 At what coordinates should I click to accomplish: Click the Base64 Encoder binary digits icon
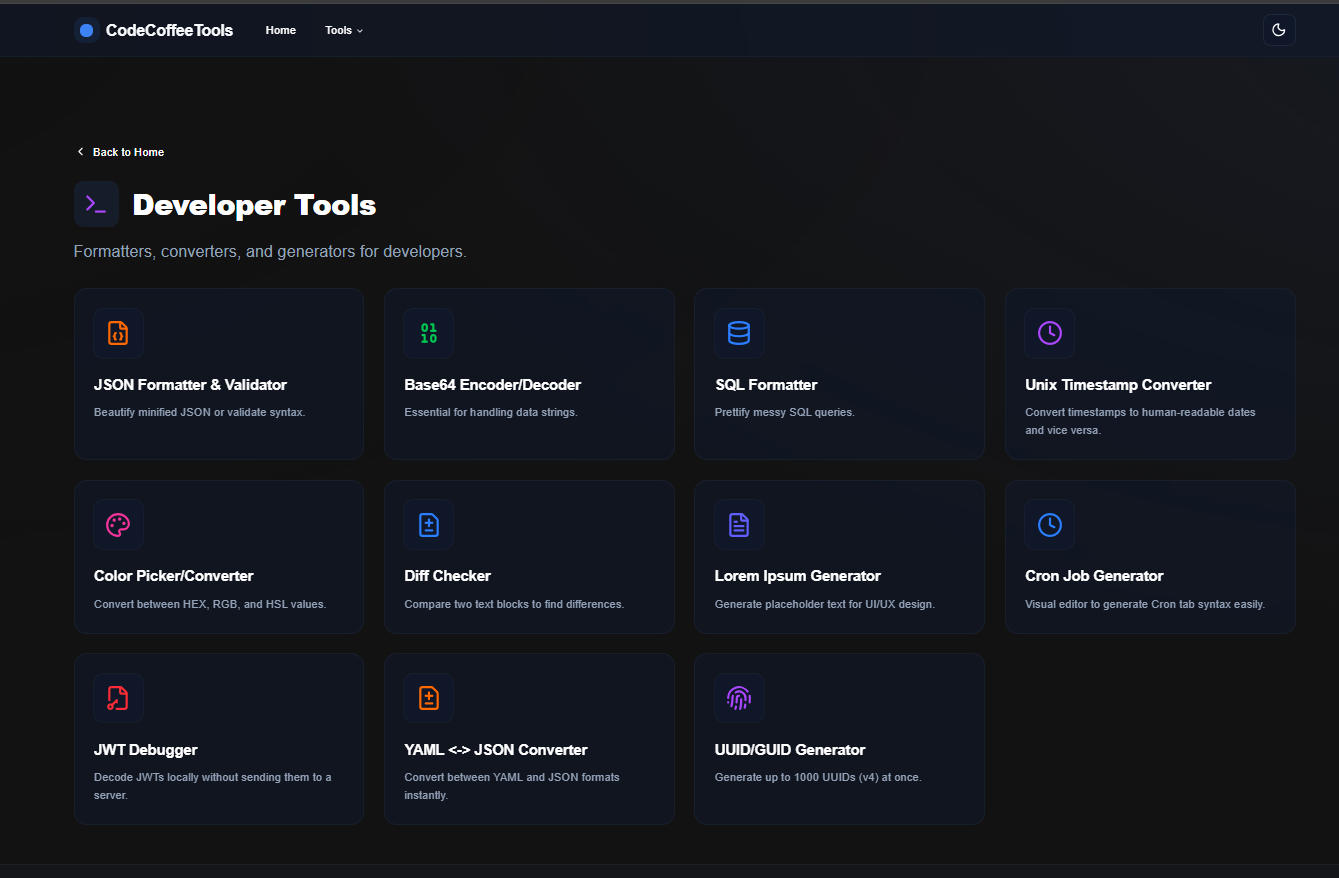tap(428, 333)
